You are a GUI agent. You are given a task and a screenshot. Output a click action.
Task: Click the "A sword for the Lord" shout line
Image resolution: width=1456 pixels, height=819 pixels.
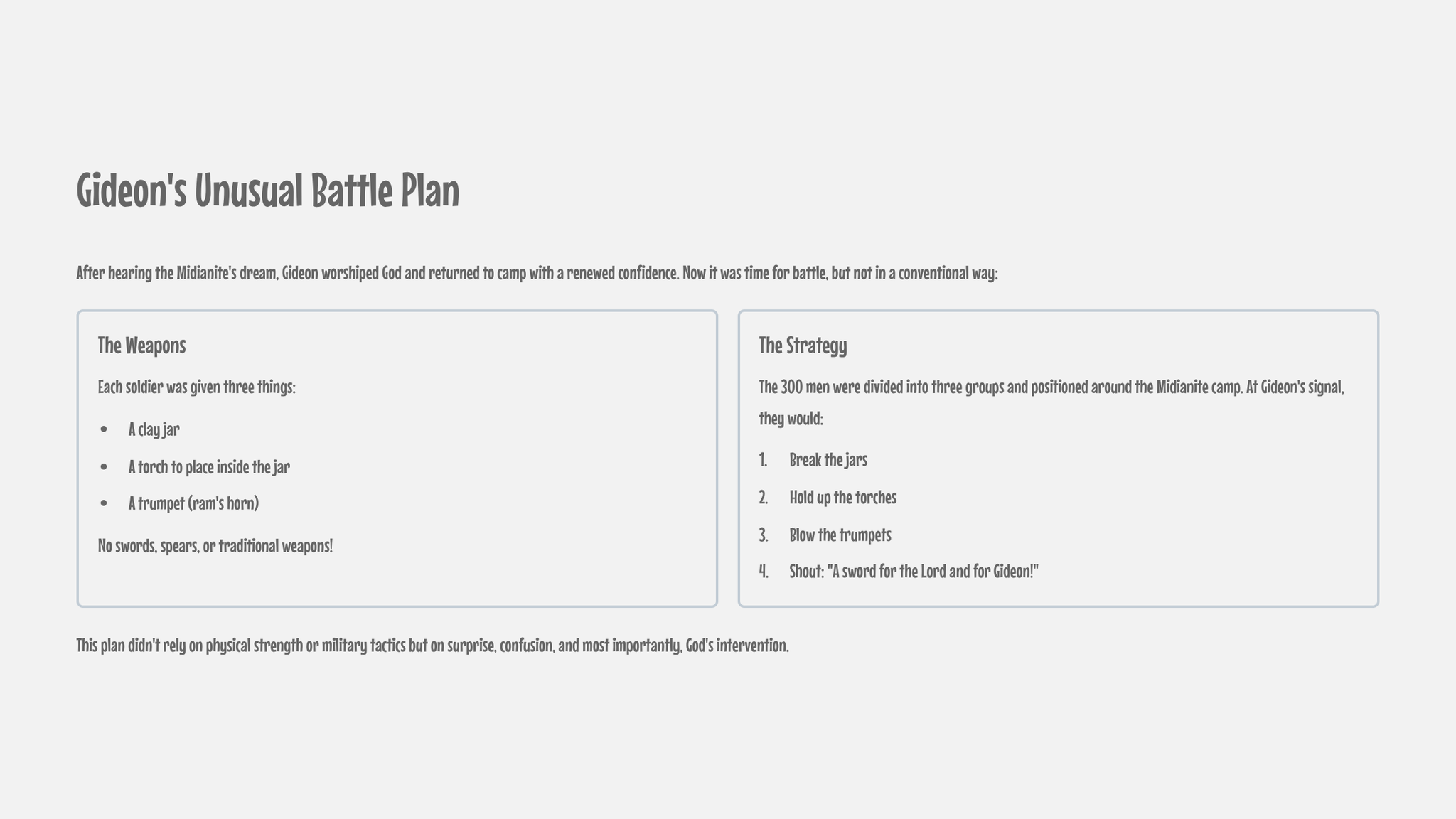click(914, 571)
